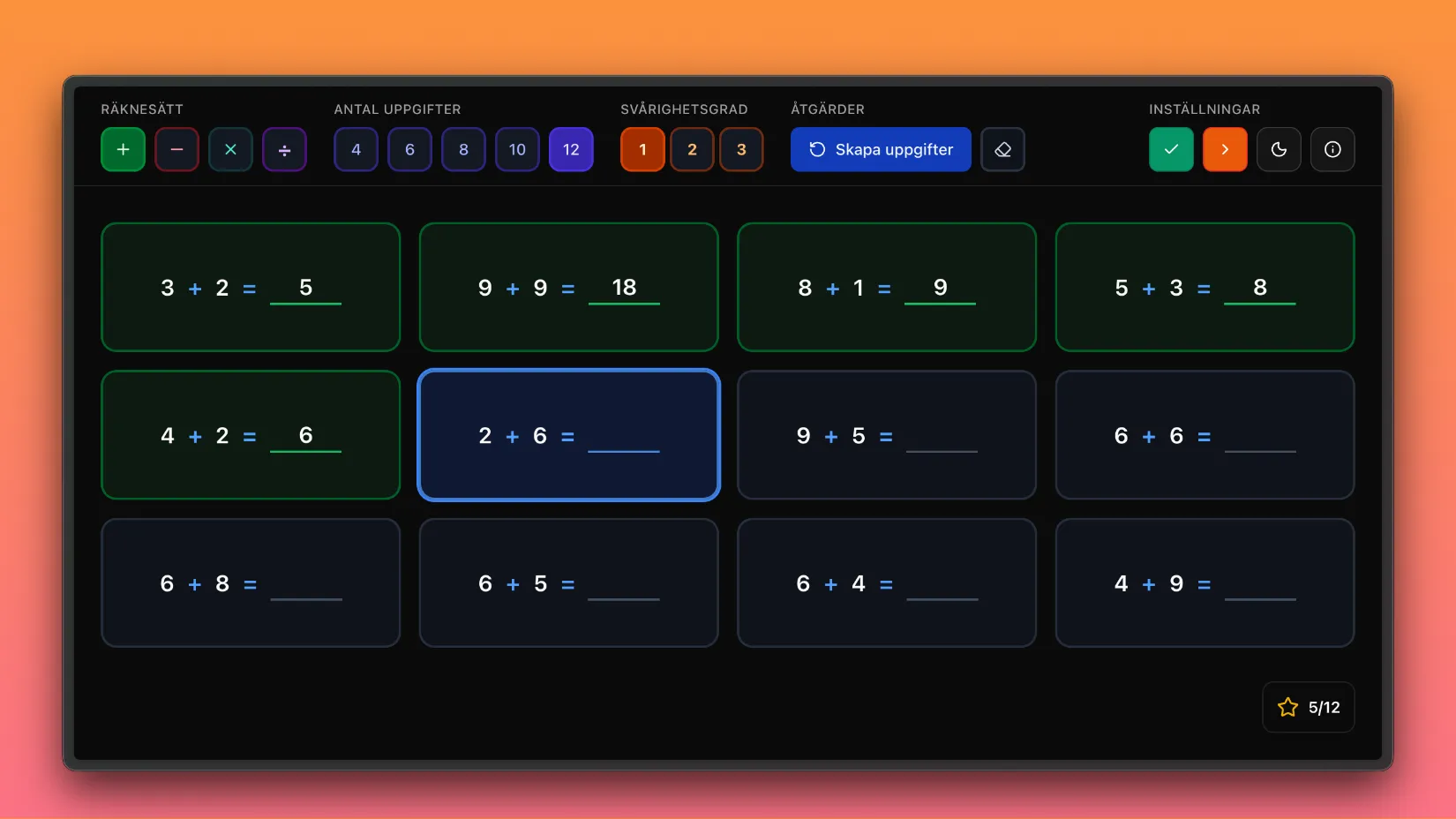
Task: Select the 4 + 9 problem card
Action: coord(1205,583)
